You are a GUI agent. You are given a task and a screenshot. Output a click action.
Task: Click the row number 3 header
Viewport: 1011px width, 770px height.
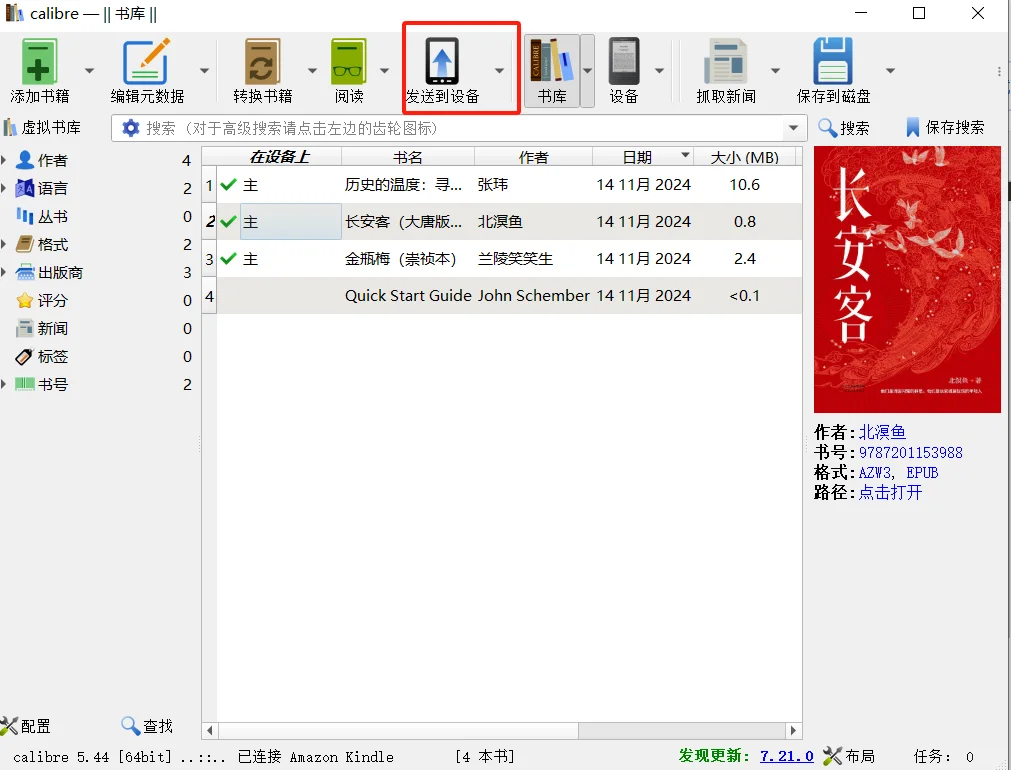pyautogui.click(x=209, y=259)
